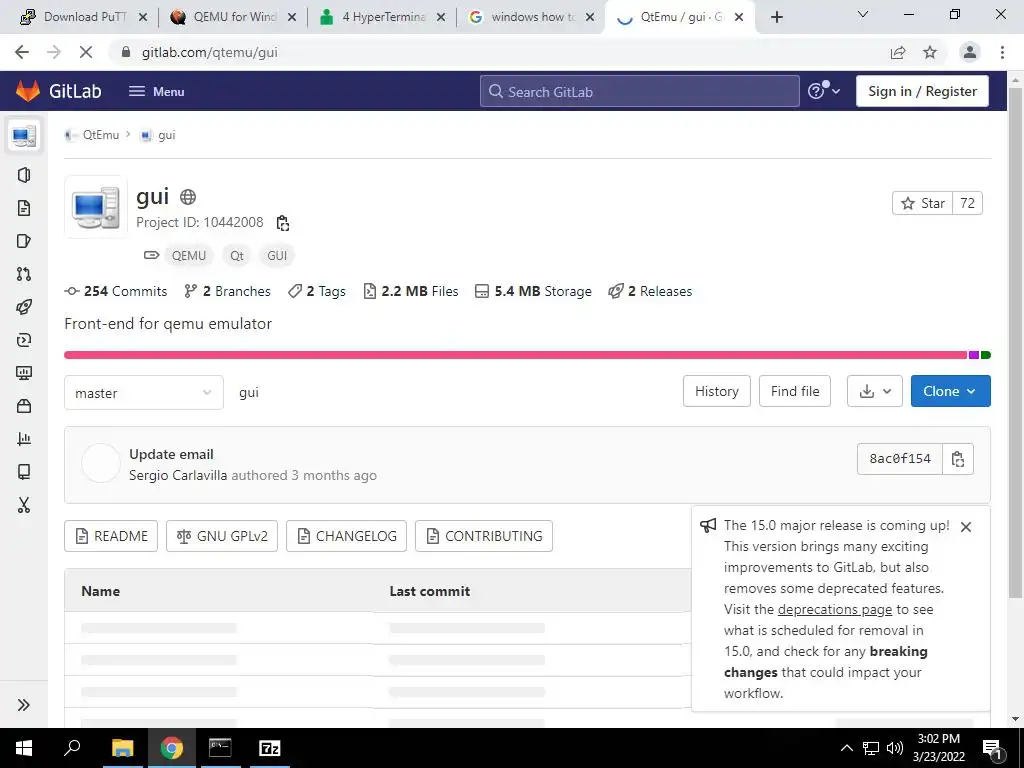
Task: Open Deployments sidebar icon
Action: tap(24, 340)
